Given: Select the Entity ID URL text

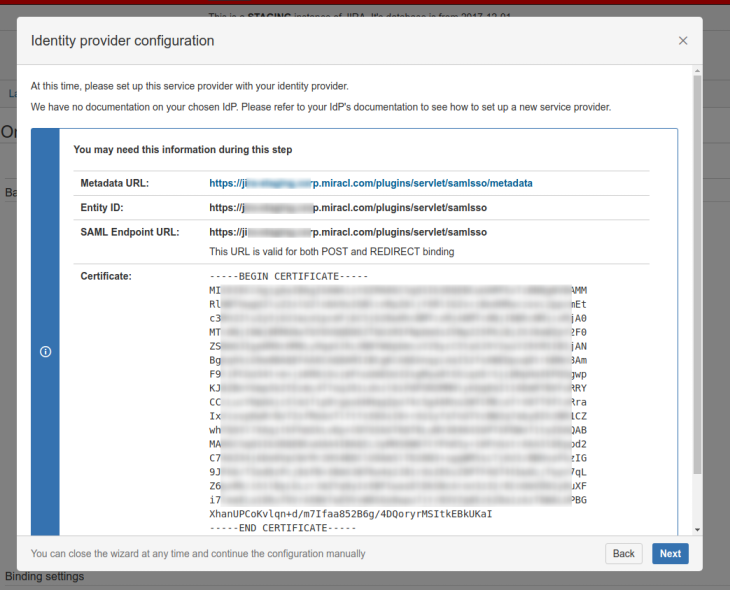Looking at the screenshot, I should [348, 208].
